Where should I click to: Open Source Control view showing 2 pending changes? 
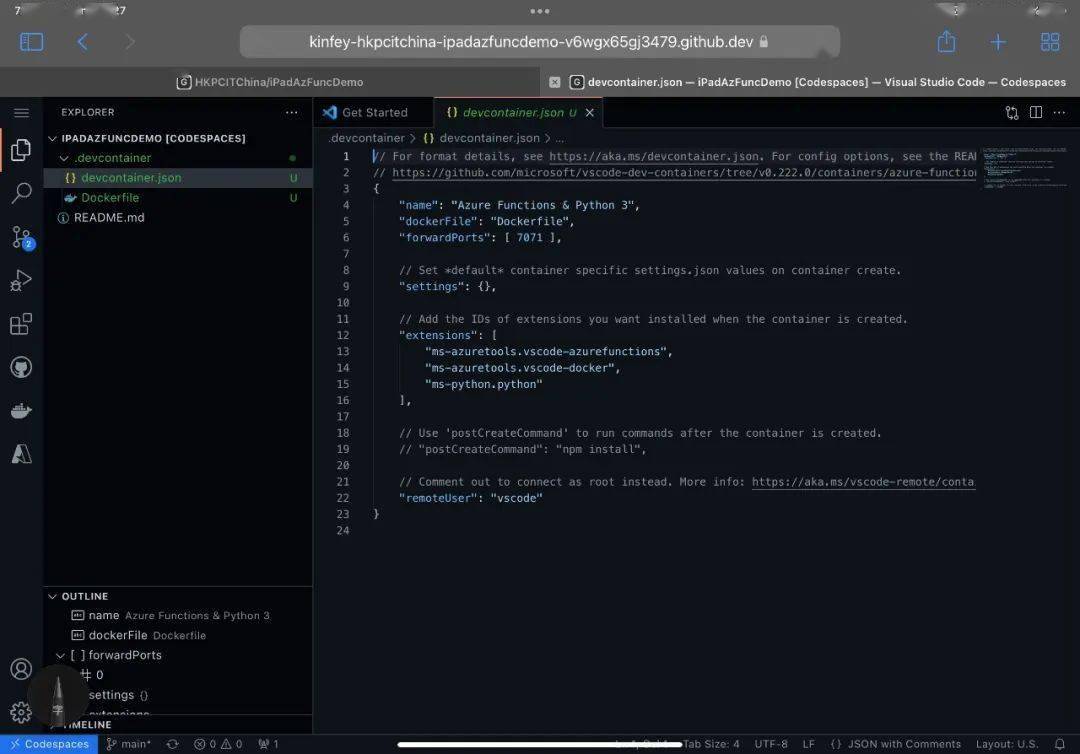point(21,237)
